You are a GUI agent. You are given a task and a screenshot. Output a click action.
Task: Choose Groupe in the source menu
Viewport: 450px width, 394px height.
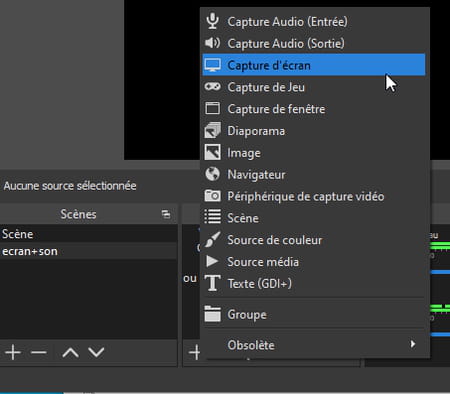(x=314, y=314)
